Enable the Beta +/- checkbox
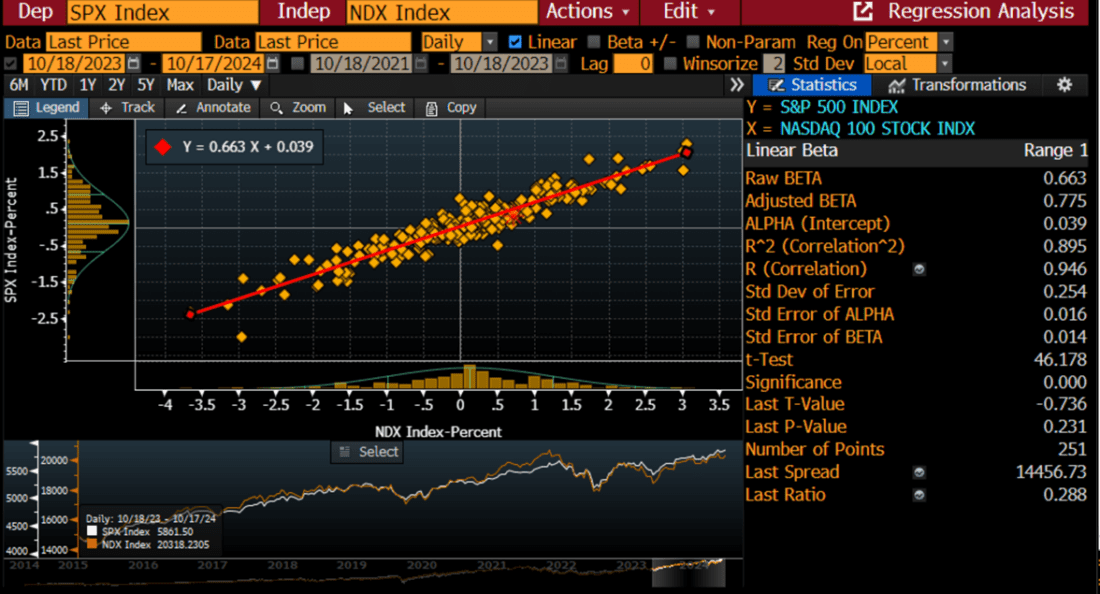Screen dimensions: 1100x594 point(594,42)
